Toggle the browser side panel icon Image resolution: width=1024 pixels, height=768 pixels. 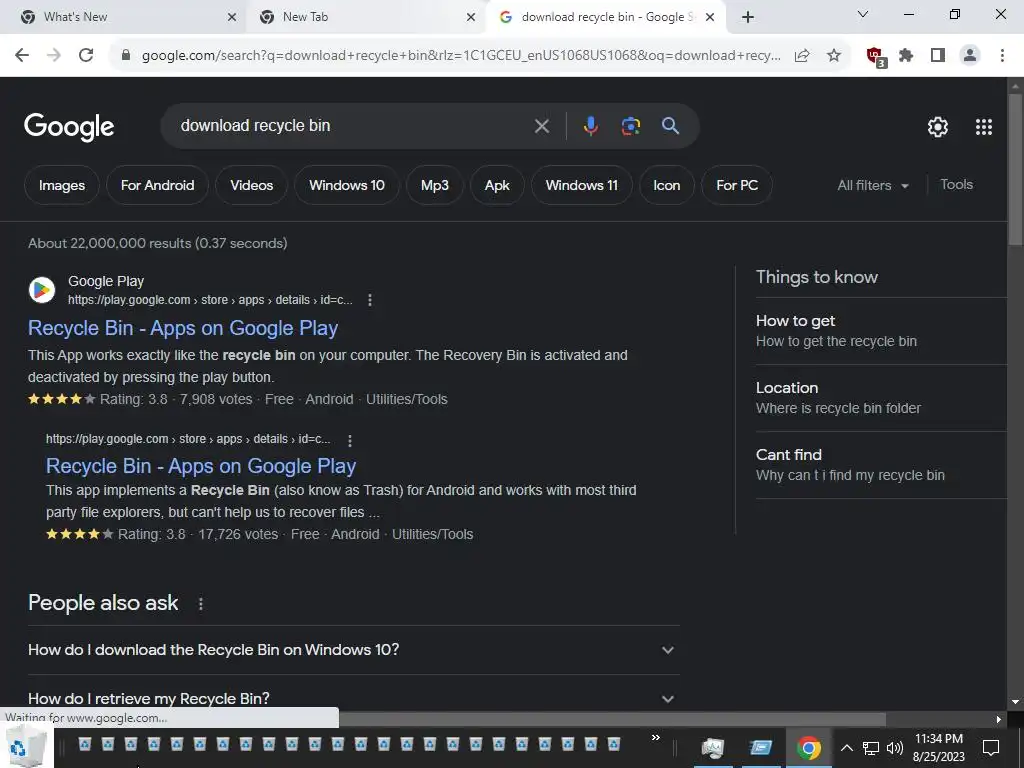[x=938, y=56]
